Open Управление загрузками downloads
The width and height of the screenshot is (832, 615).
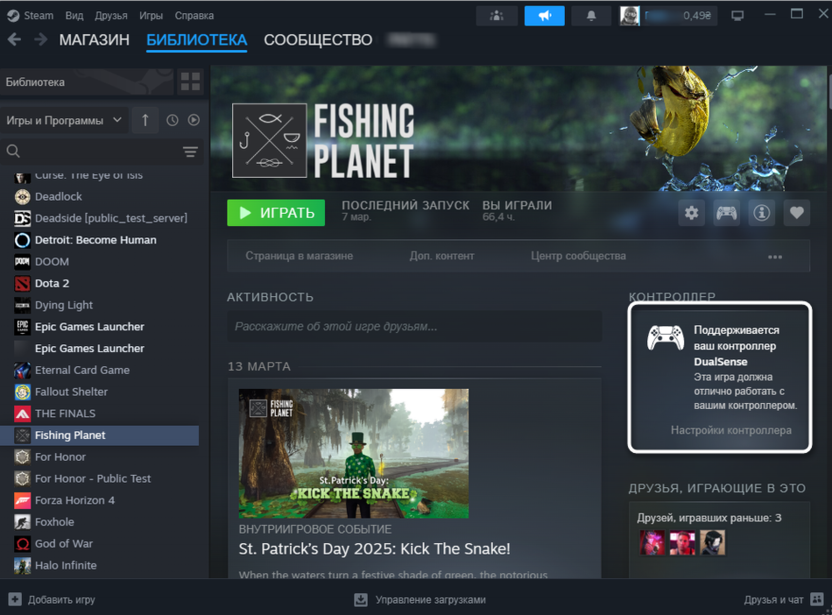click(420, 600)
